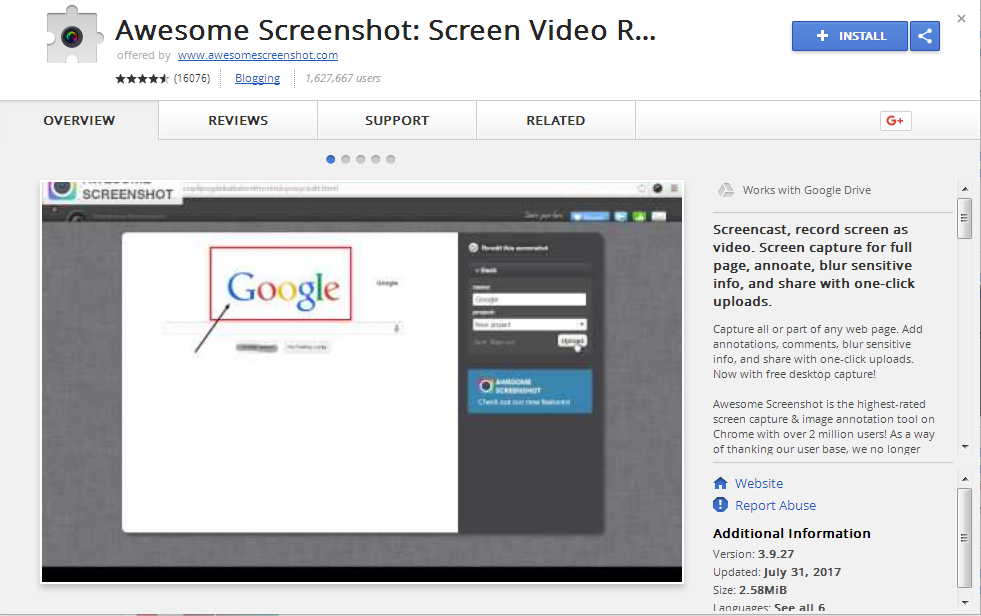This screenshot has height=616, width=981.
Task: Click the description panel scrollbar thumb
Action: 965,218
